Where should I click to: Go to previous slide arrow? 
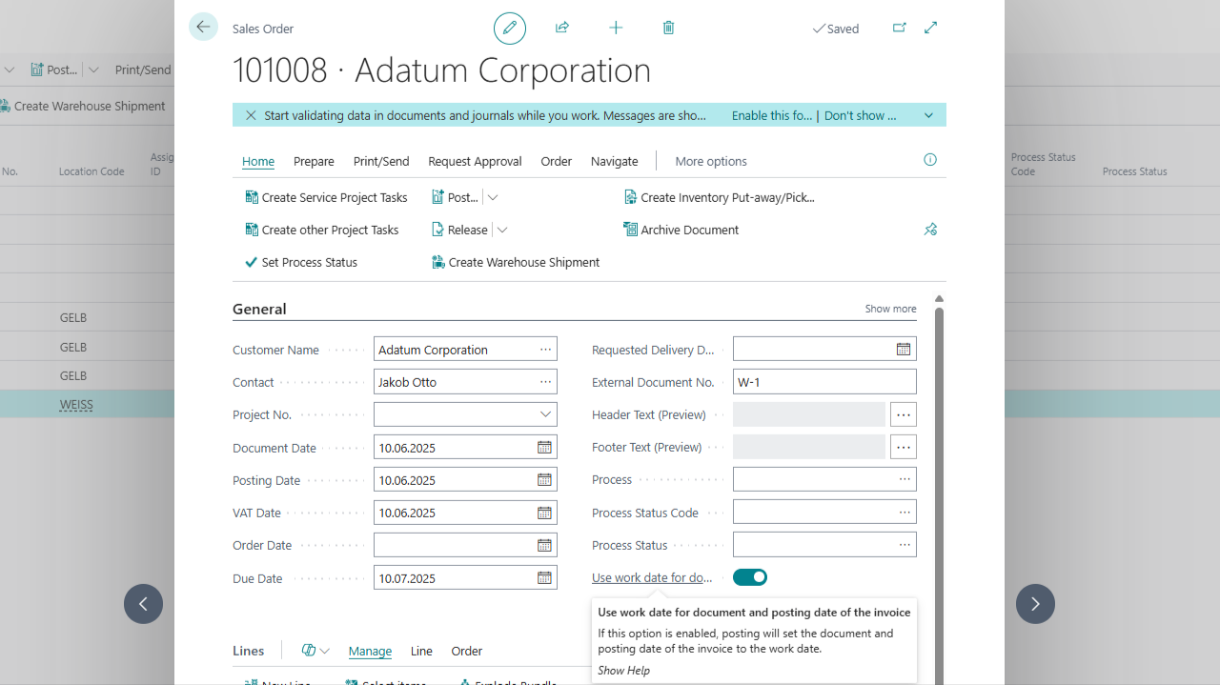[143, 604]
